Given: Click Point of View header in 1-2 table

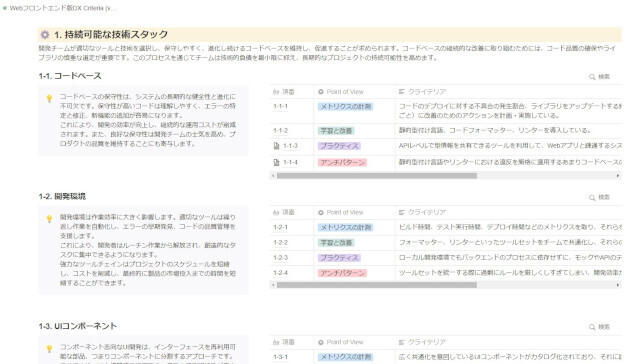Looking at the screenshot, I should (x=341, y=213).
